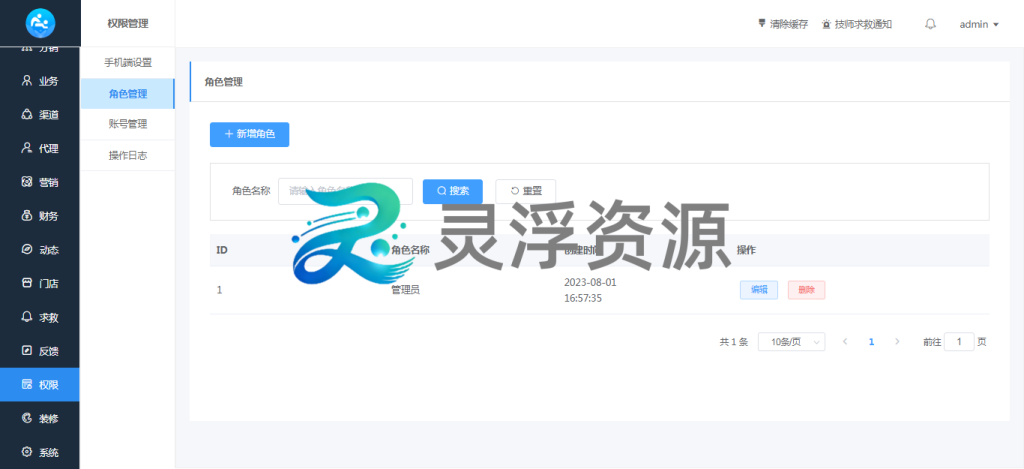
Task: Open the 求救 sidebar section
Action: [x=40, y=317]
